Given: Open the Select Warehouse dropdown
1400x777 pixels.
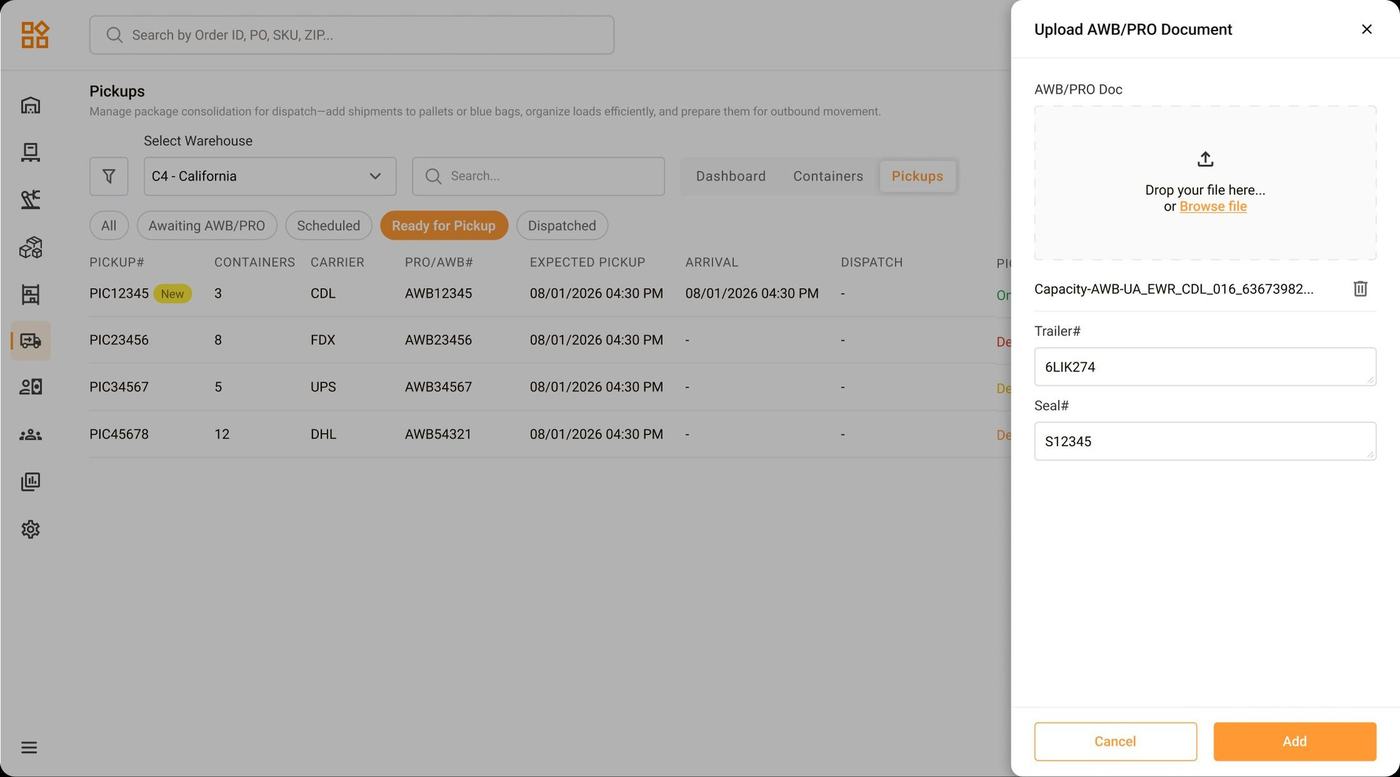Looking at the screenshot, I should click(x=270, y=176).
